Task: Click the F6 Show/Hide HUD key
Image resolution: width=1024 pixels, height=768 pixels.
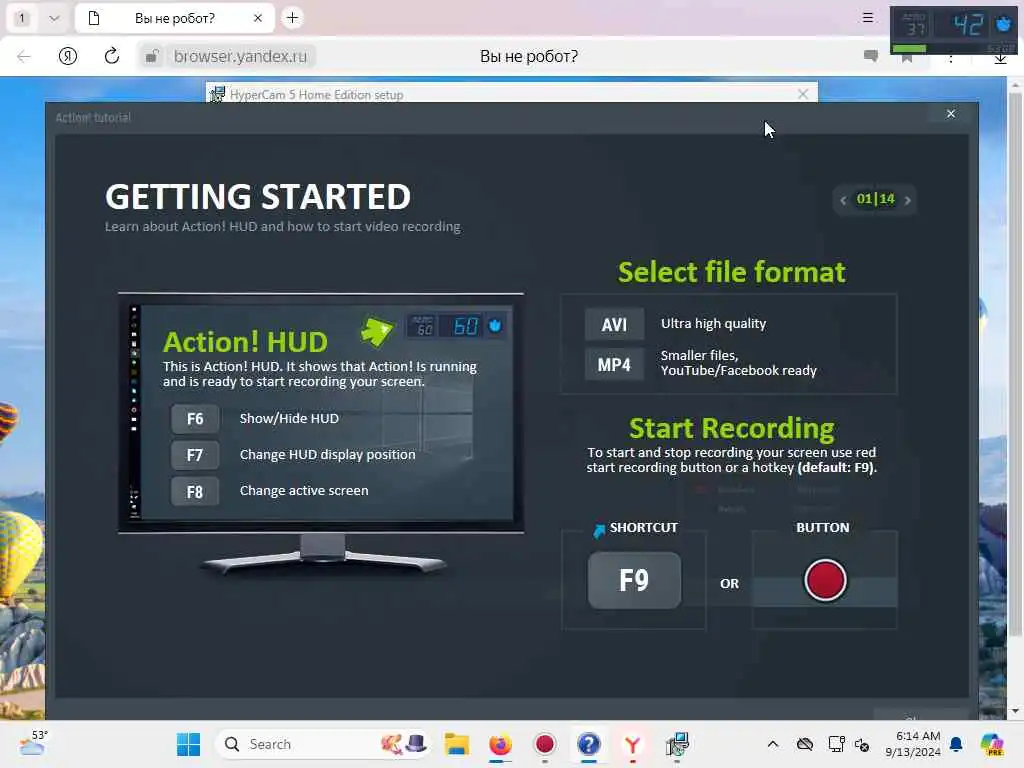Action: (195, 419)
